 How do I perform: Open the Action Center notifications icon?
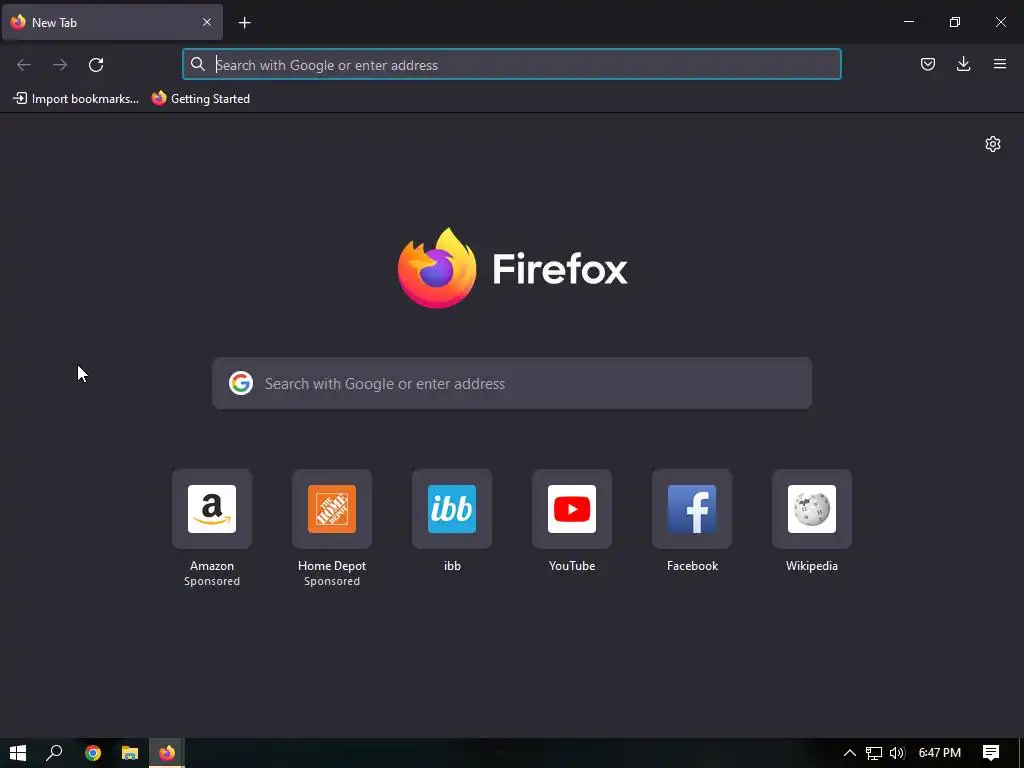click(x=991, y=753)
